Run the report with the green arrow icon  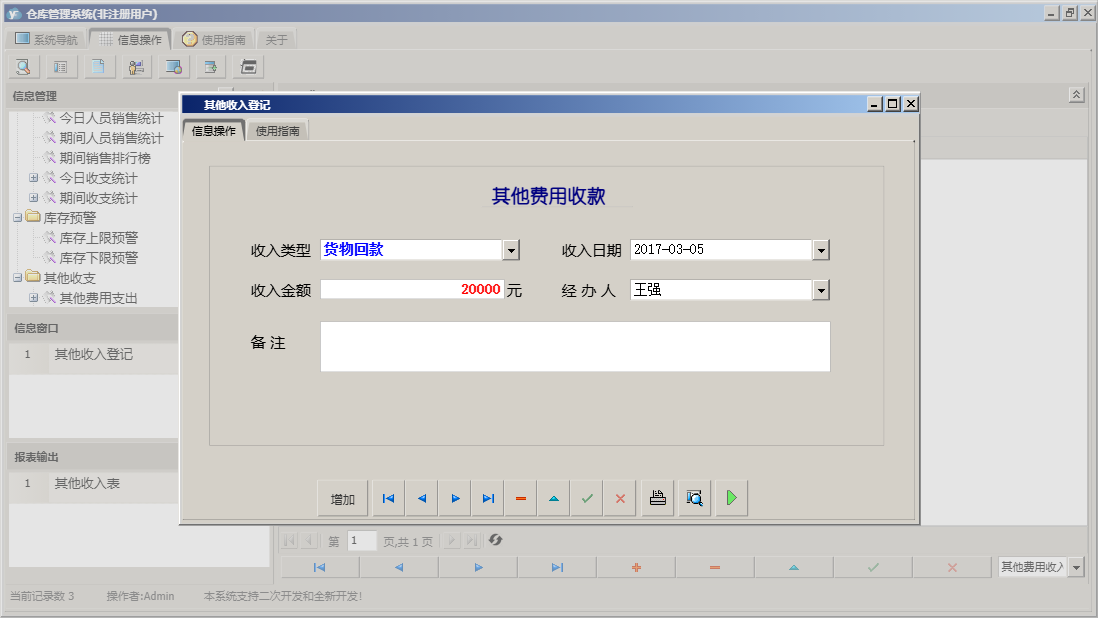(730, 497)
